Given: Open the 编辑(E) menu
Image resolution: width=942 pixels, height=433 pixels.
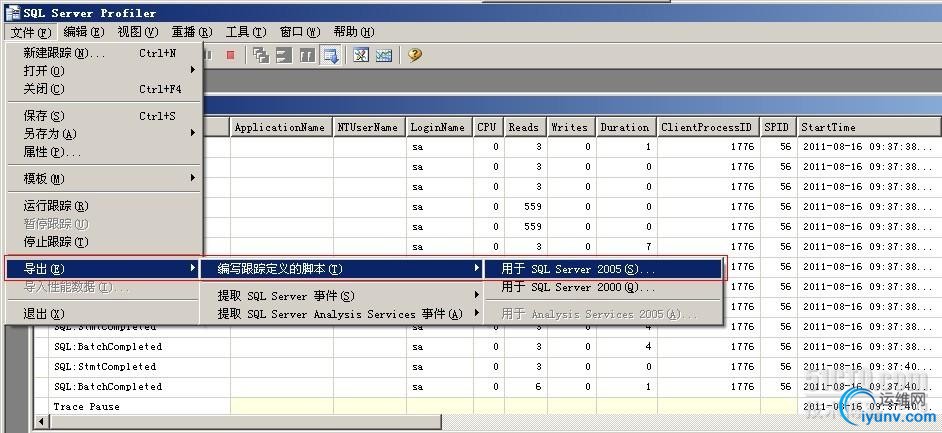Looking at the screenshot, I should coord(84,32).
